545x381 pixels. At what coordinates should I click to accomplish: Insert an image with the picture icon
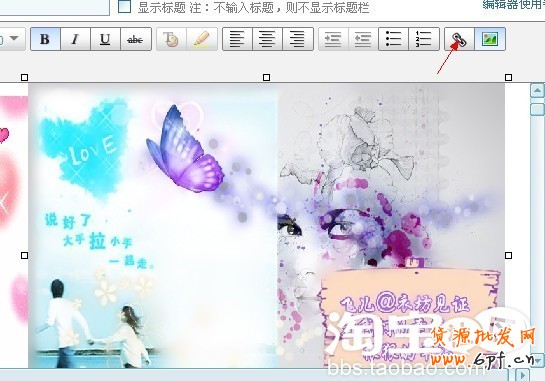coord(490,39)
